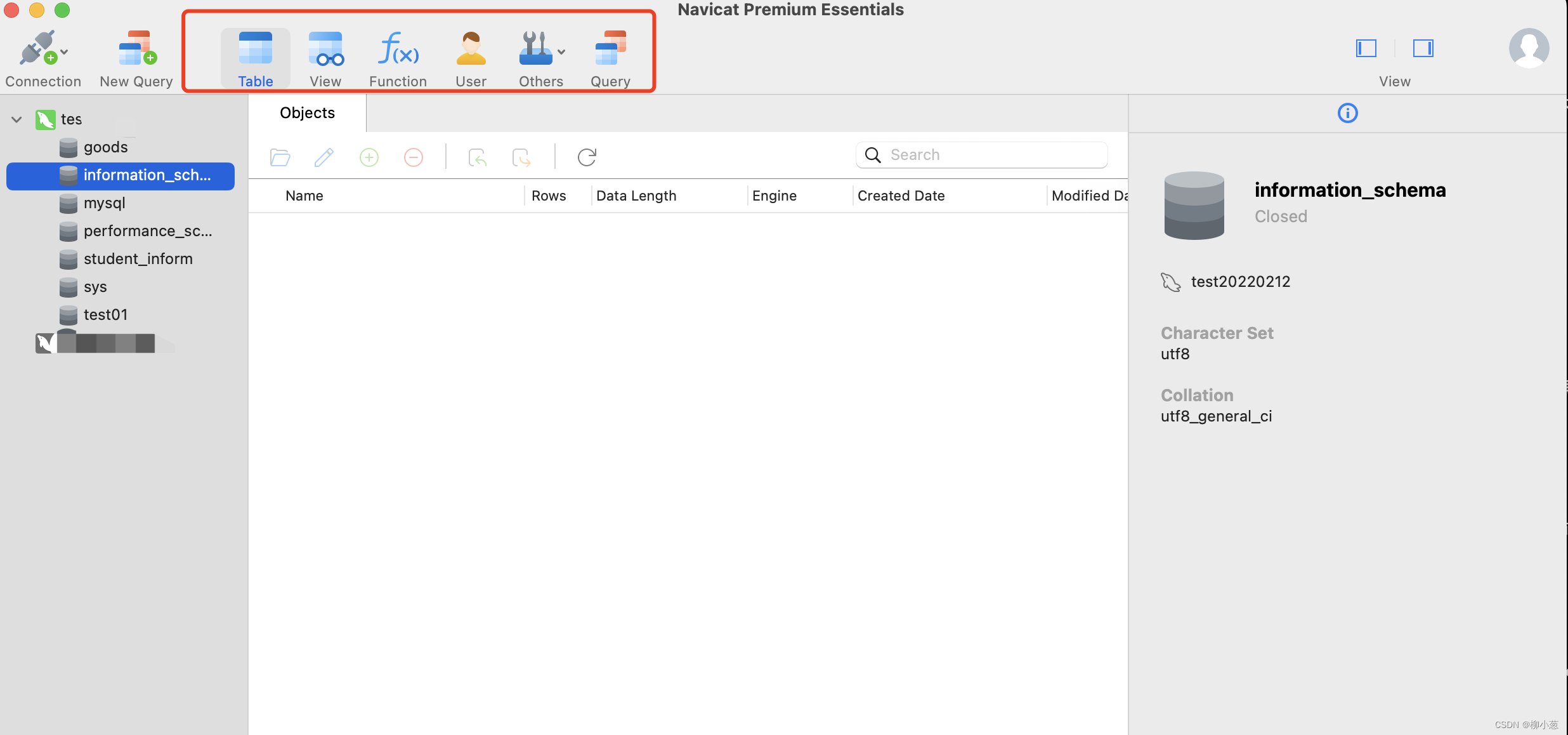Expand the information_schema database
Screen dimensions: 1568x735
click(147, 175)
